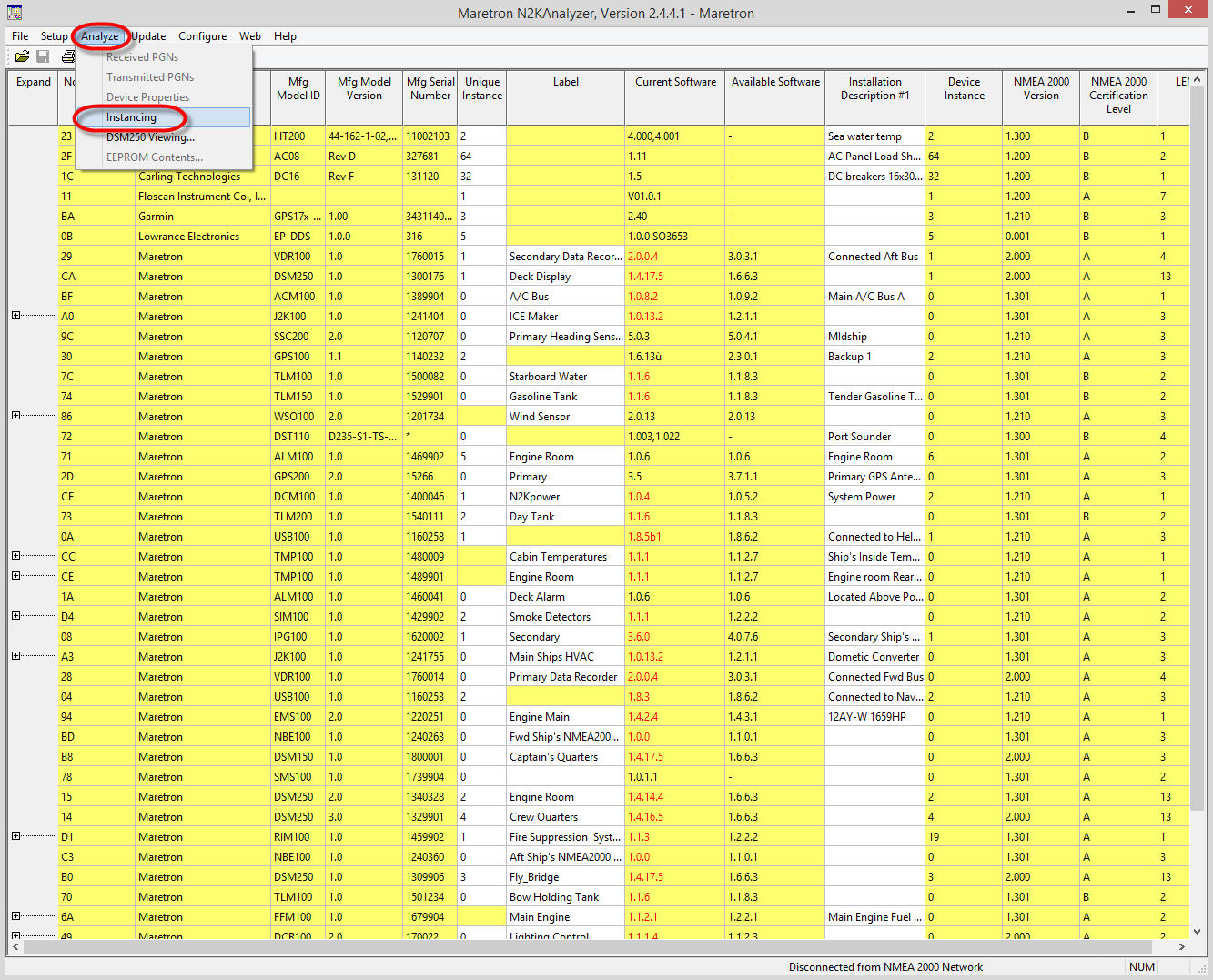This screenshot has width=1213, height=980.
Task: Click the N2KAnalyzer application icon in title bar
Action: (x=14, y=13)
